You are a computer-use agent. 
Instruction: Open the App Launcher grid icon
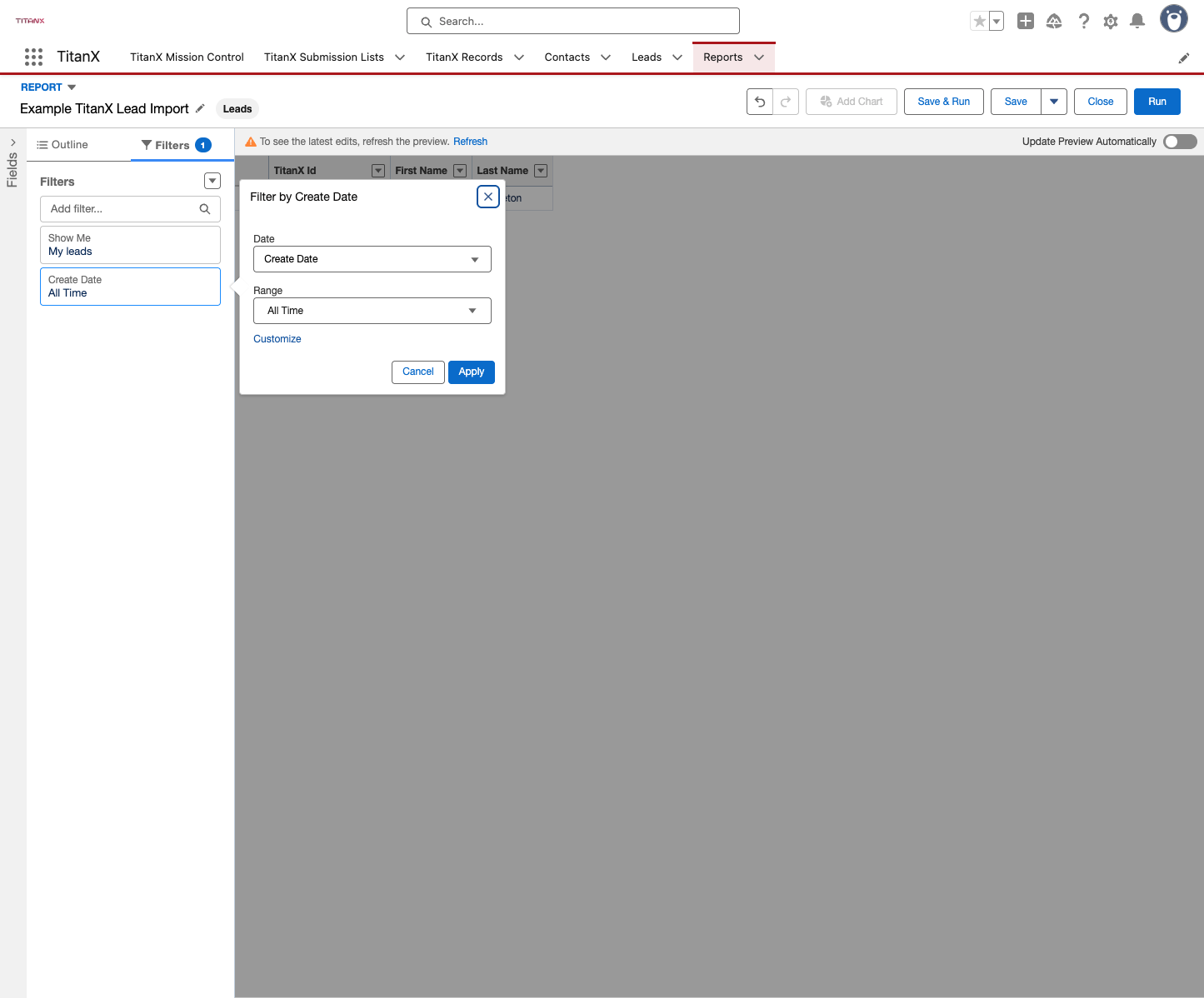point(33,57)
